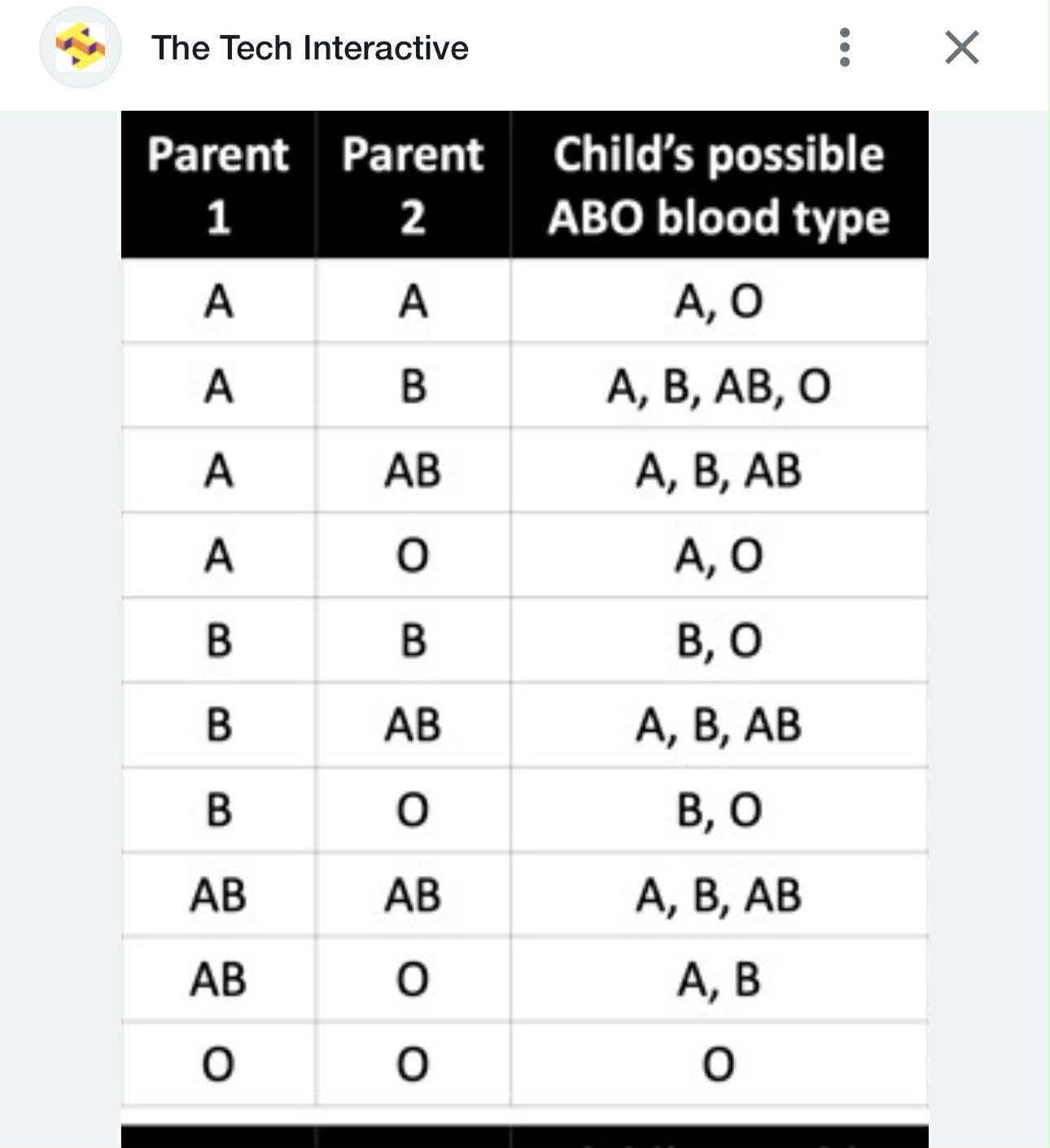Click The Tech Interactive logo icon
Viewport: 1050px width, 1148px height.
click(80, 47)
